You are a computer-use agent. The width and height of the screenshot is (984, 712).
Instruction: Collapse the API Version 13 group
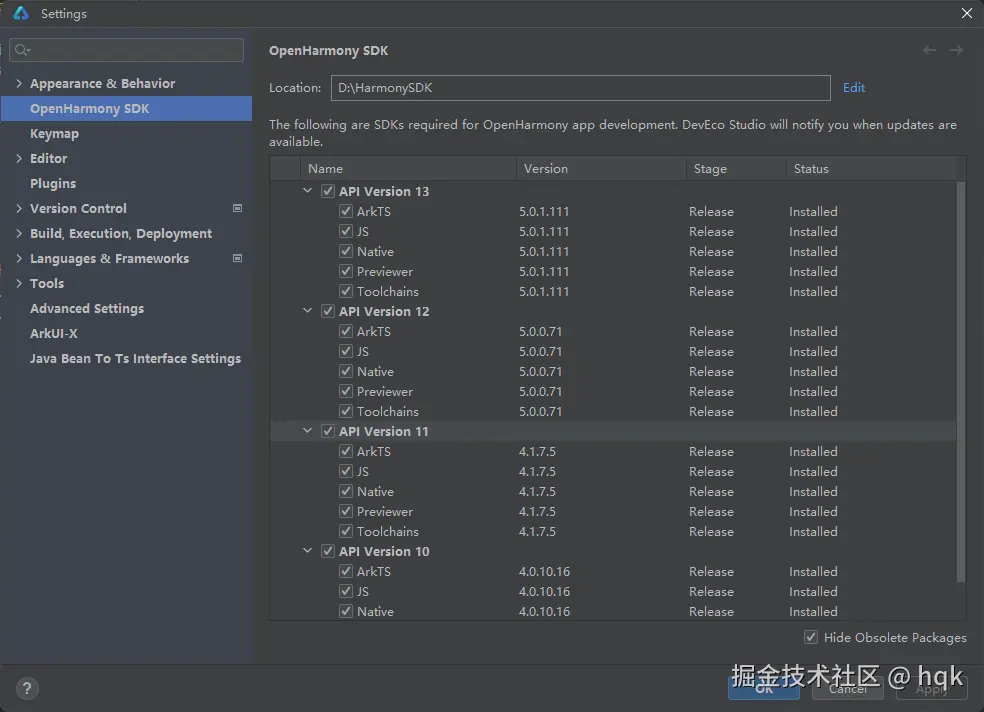pos(308,191)
